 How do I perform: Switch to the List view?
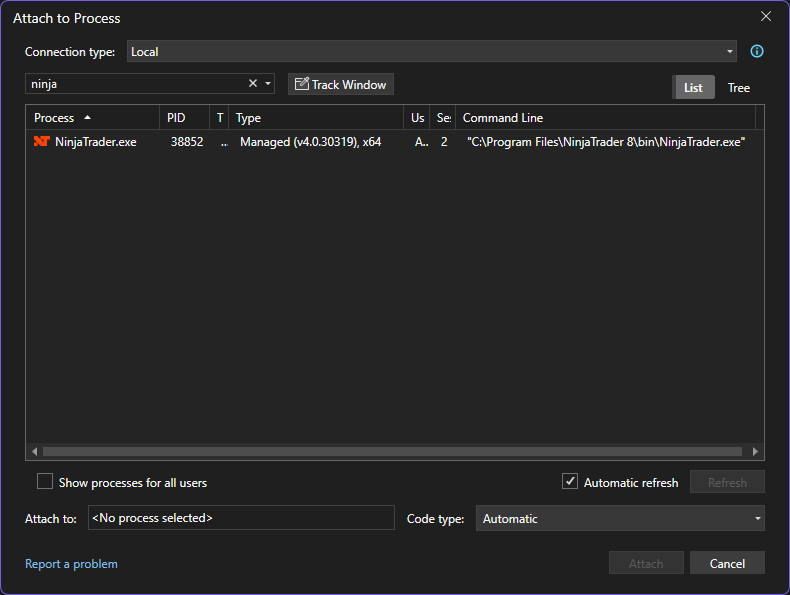click(x=693, y=88)
